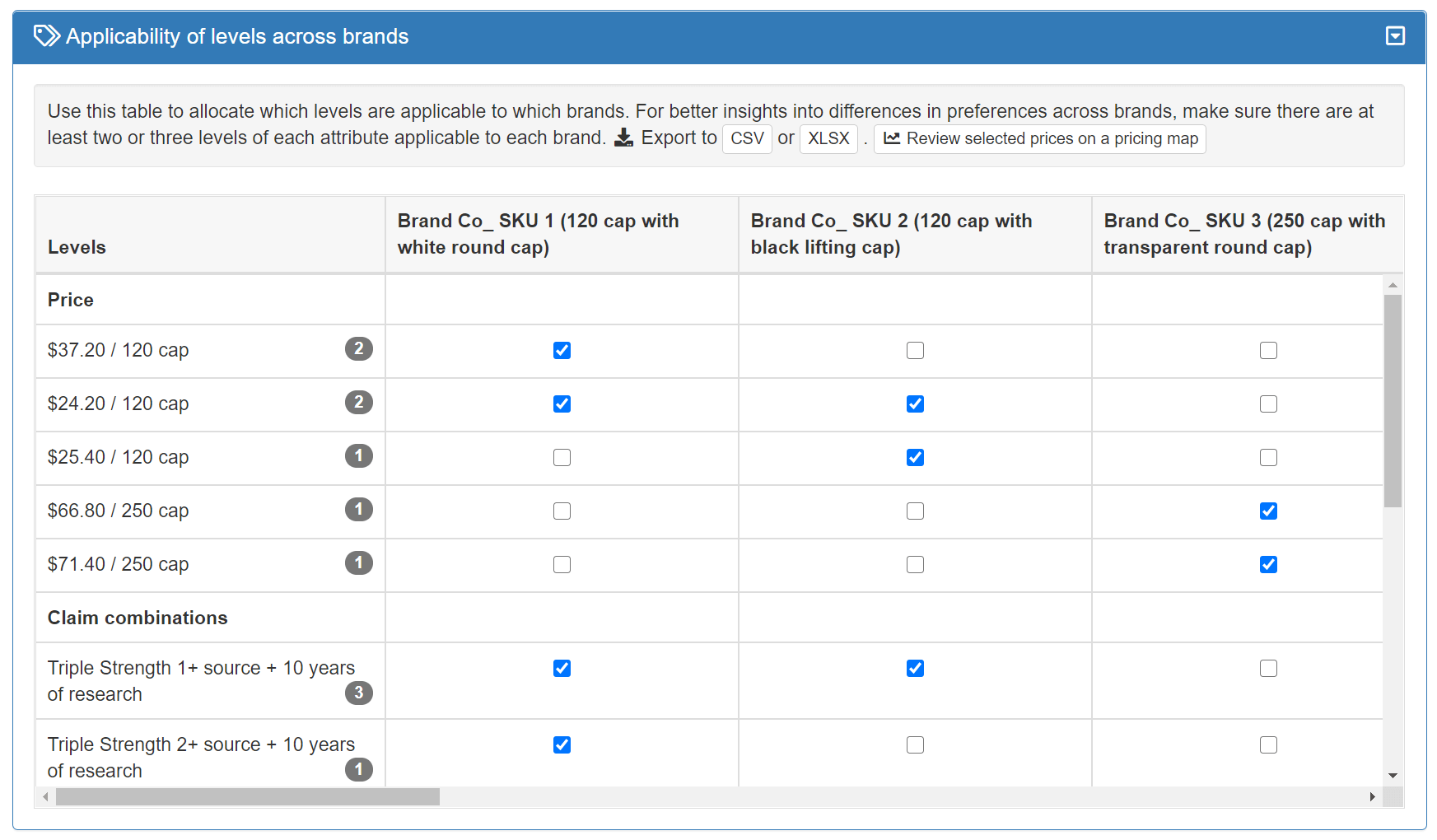Select the Brand Co_ SKU 2 column header
1437x840 pixels.
point(915,235)
